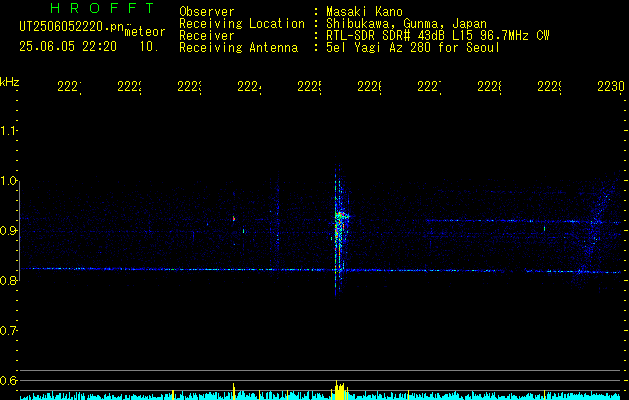Click the 'Receiving Location' label
Image resolution: width=629 pixels, height=400 pixels.
pyautogui.click(x=242, y=24)
